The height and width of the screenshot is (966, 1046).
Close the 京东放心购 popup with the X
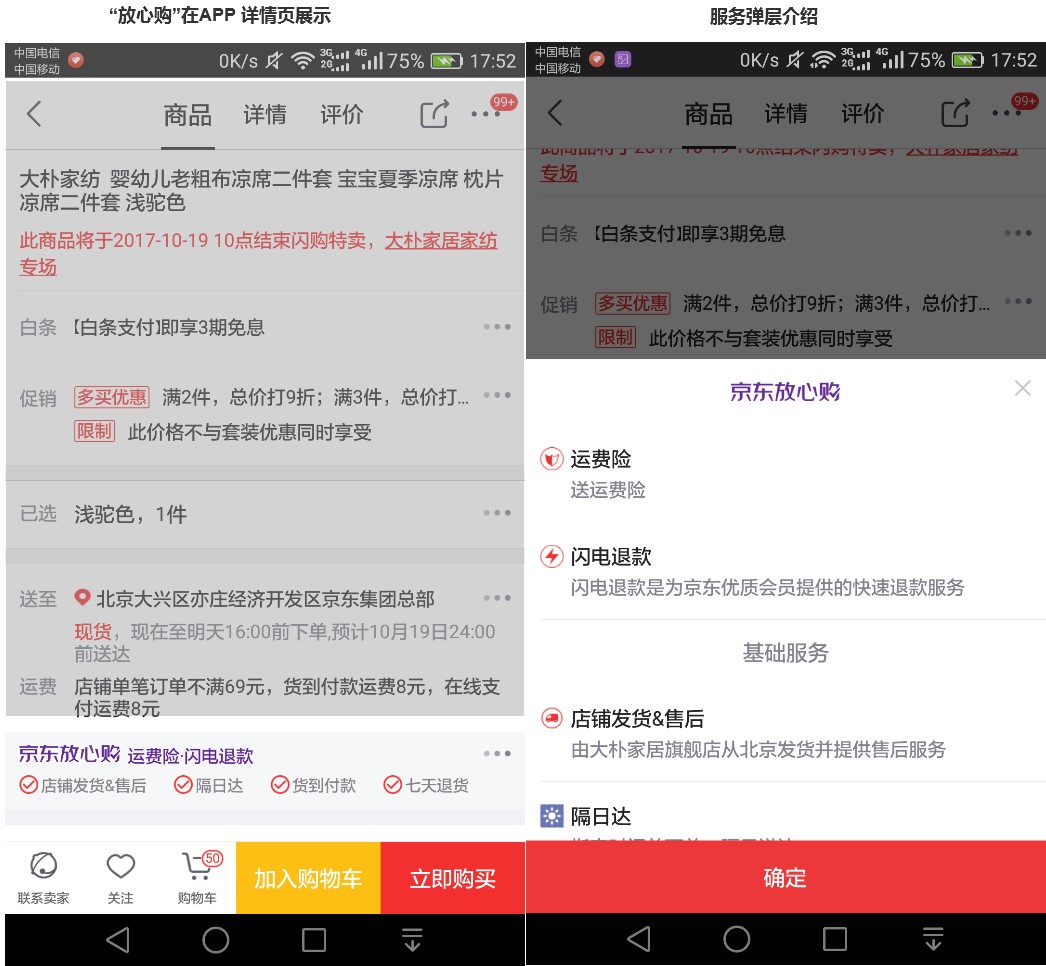(1023, 388)
